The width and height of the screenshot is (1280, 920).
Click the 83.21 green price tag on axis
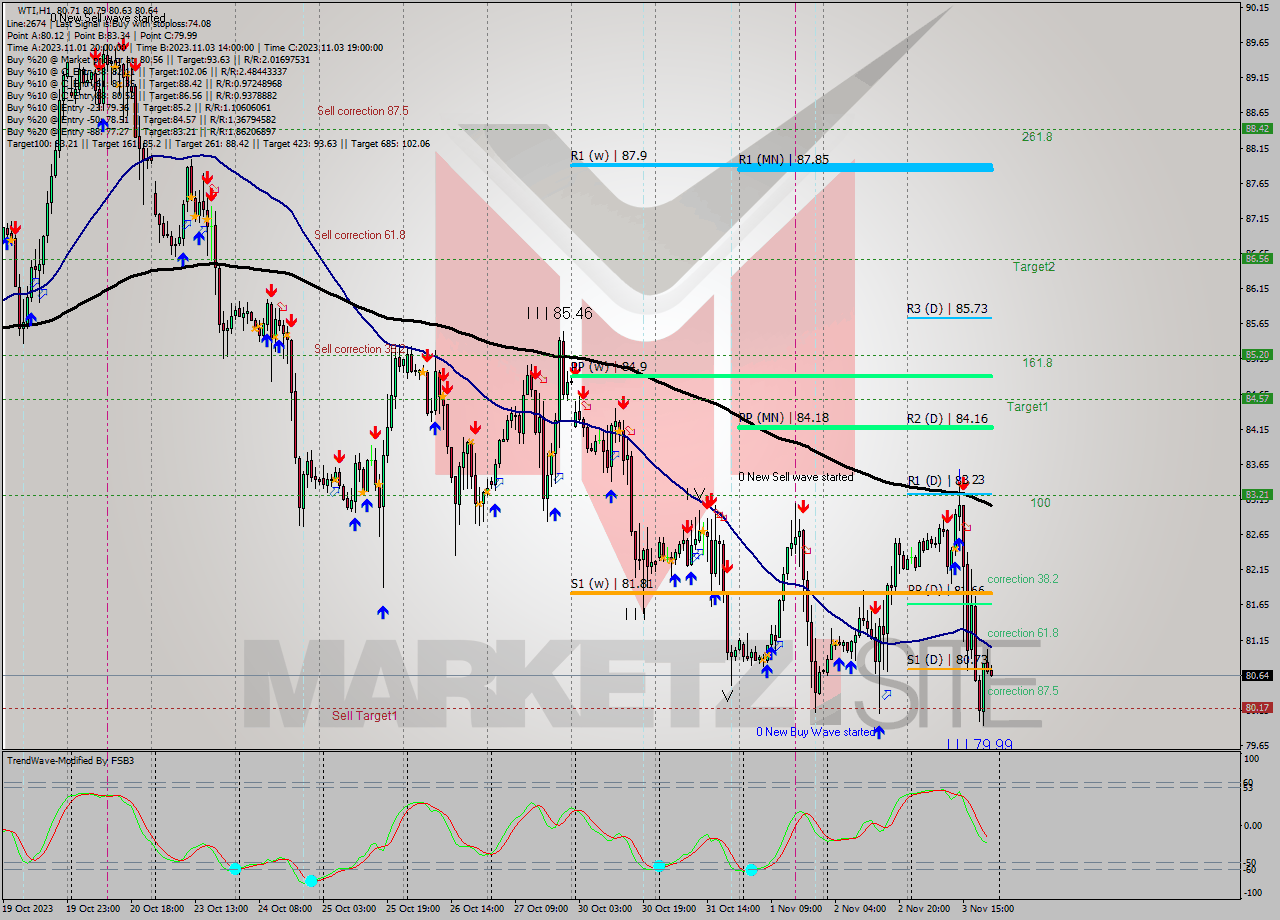pos(1257,494)
